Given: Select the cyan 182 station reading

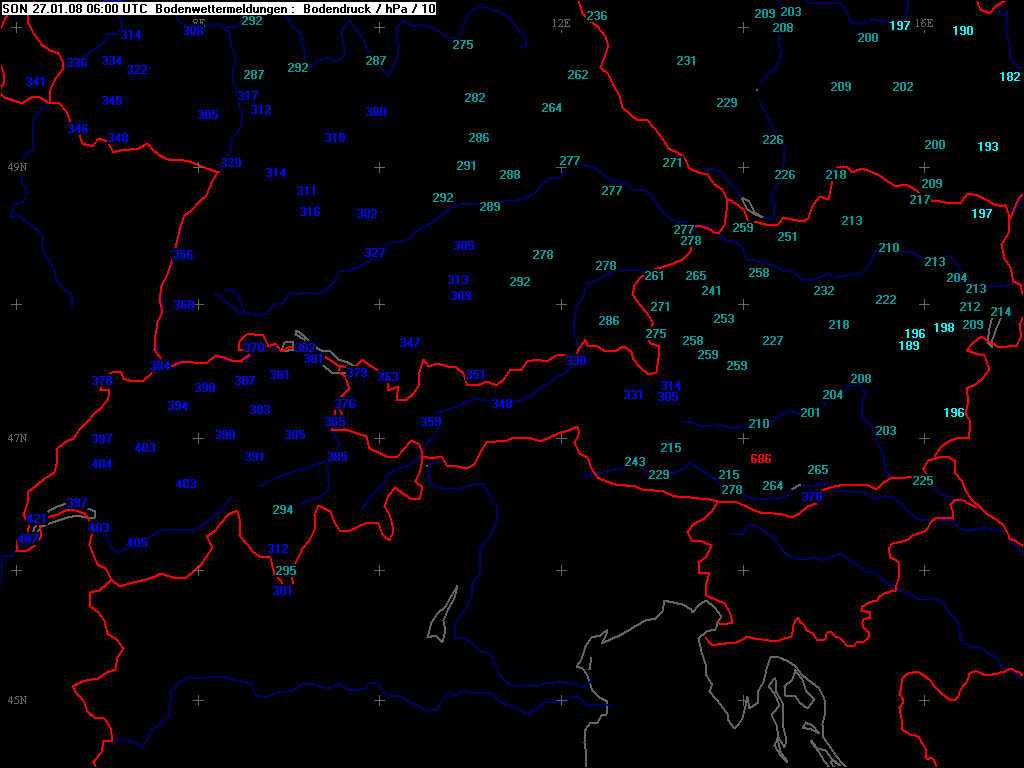Looking at the screenshot, I should click(1010, 77).
